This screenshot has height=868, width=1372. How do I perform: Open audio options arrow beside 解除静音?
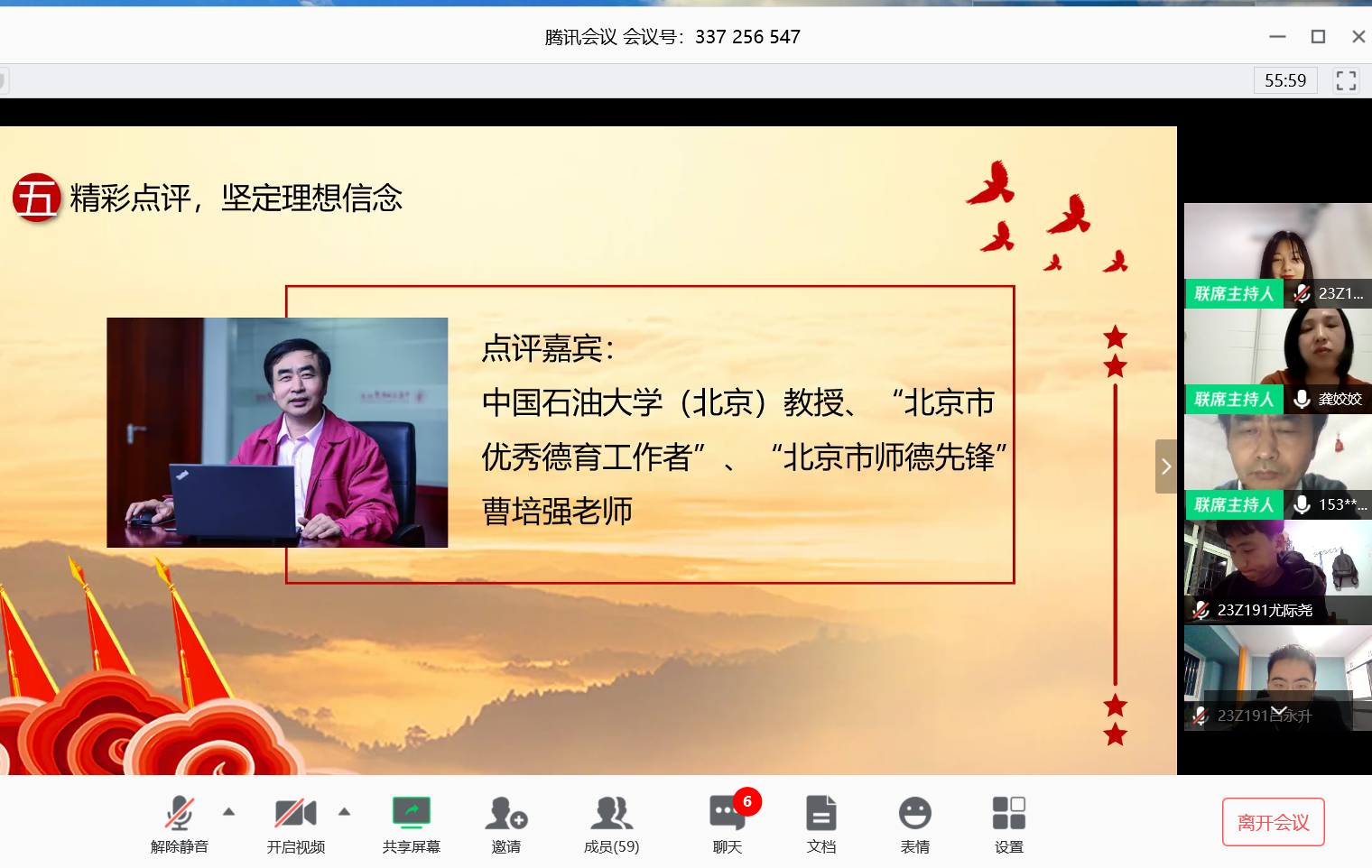229,812
